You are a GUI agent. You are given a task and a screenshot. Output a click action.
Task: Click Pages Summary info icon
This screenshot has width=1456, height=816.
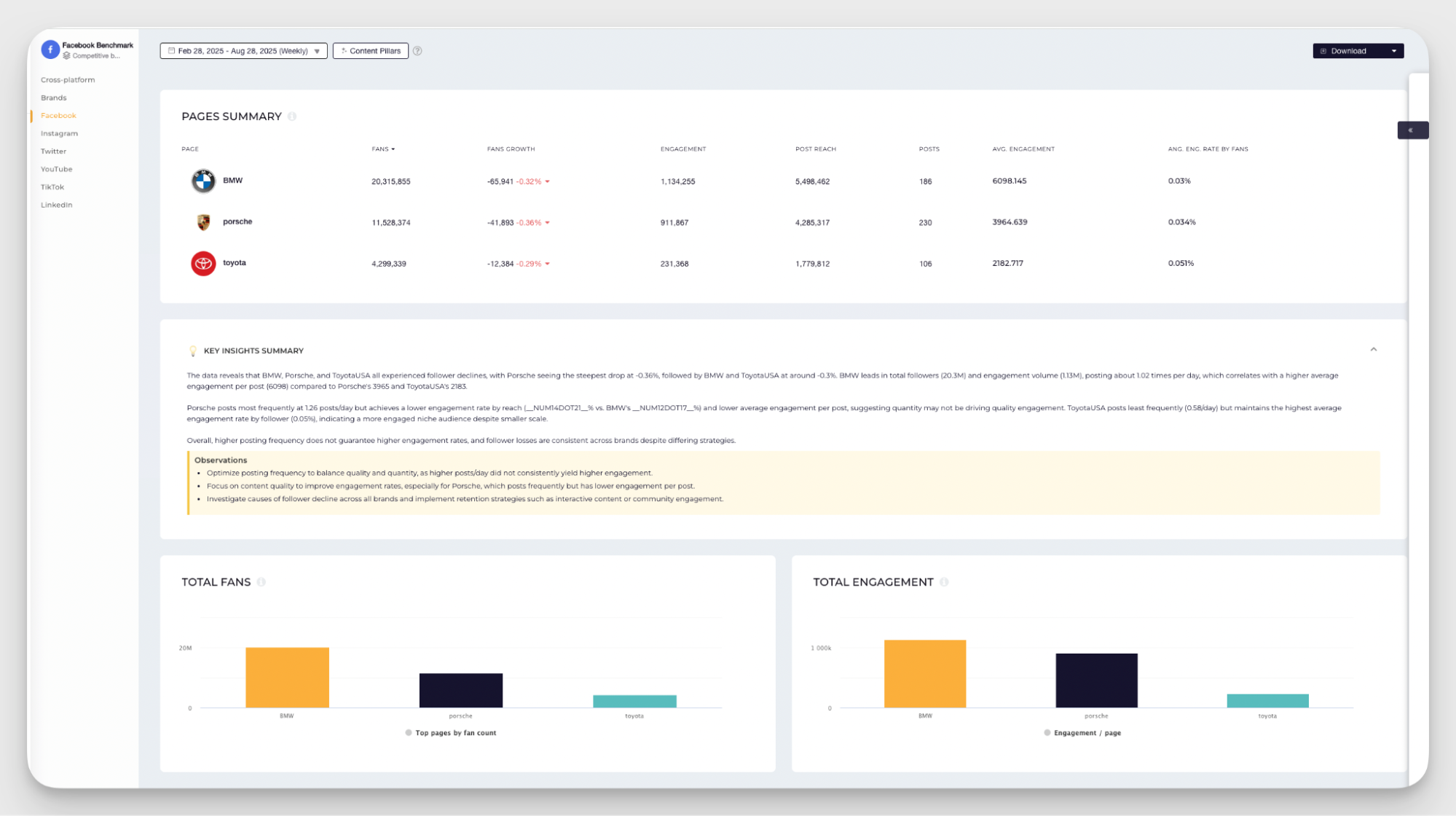(292, 117)
